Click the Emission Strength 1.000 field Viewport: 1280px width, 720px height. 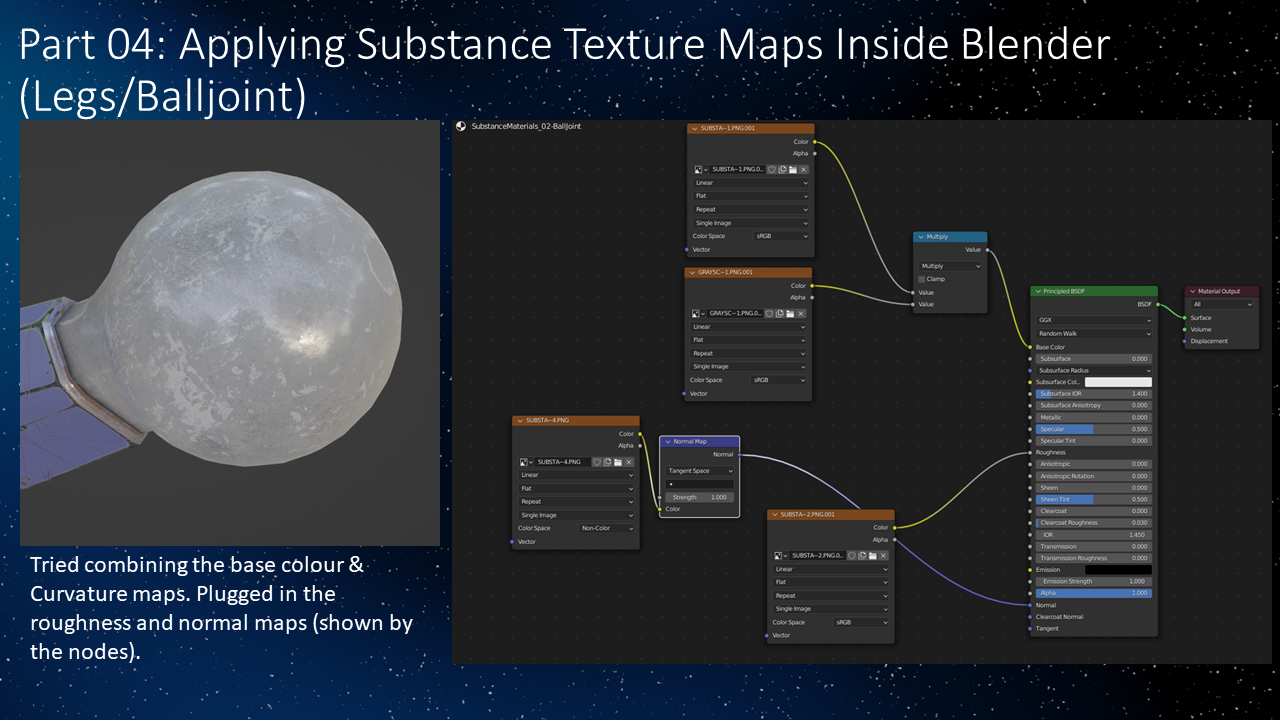point(1094,581)
